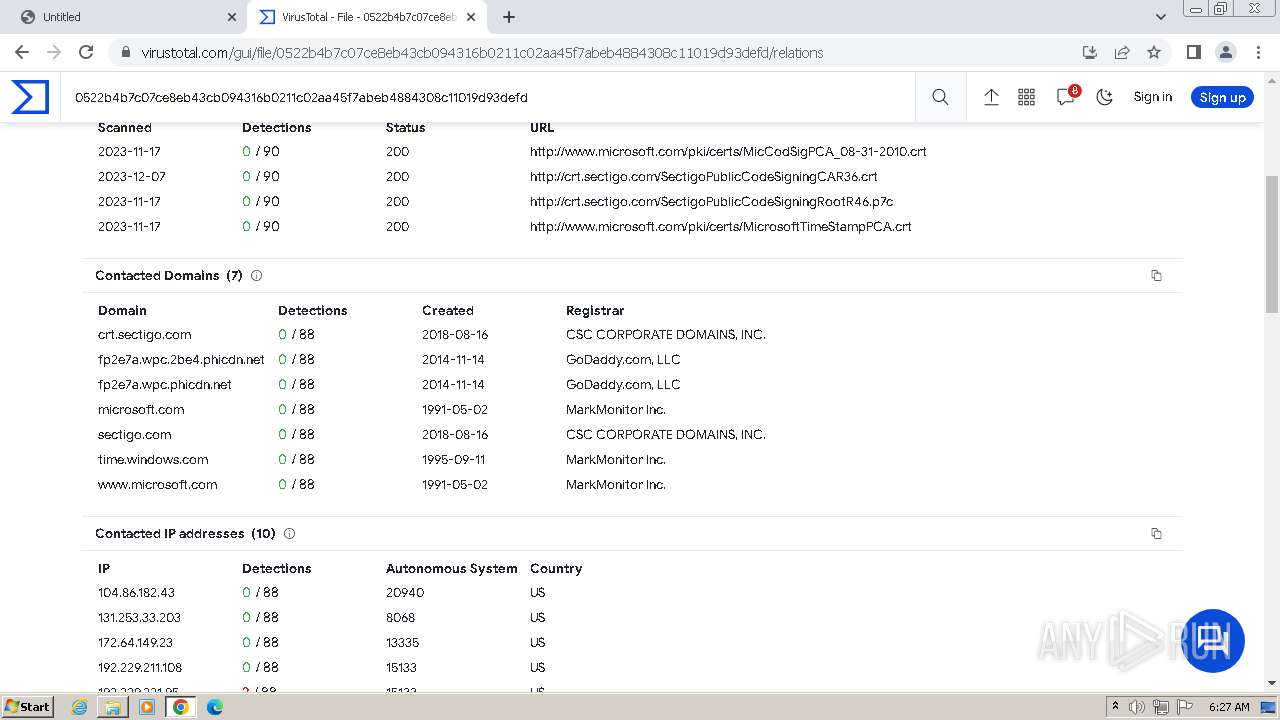The height and width of the screenshot is (720, 1280).
Task: Click the search magnifier icon
Action: point(940,97)
